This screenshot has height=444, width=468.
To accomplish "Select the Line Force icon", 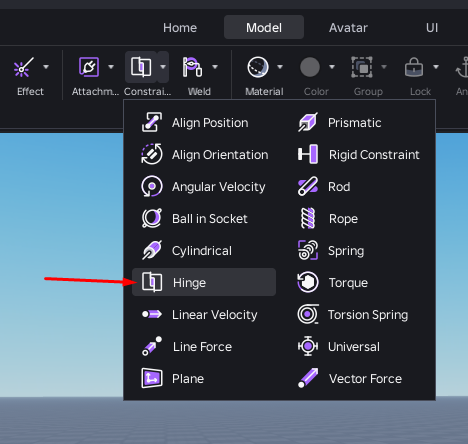I will [152, 346].
